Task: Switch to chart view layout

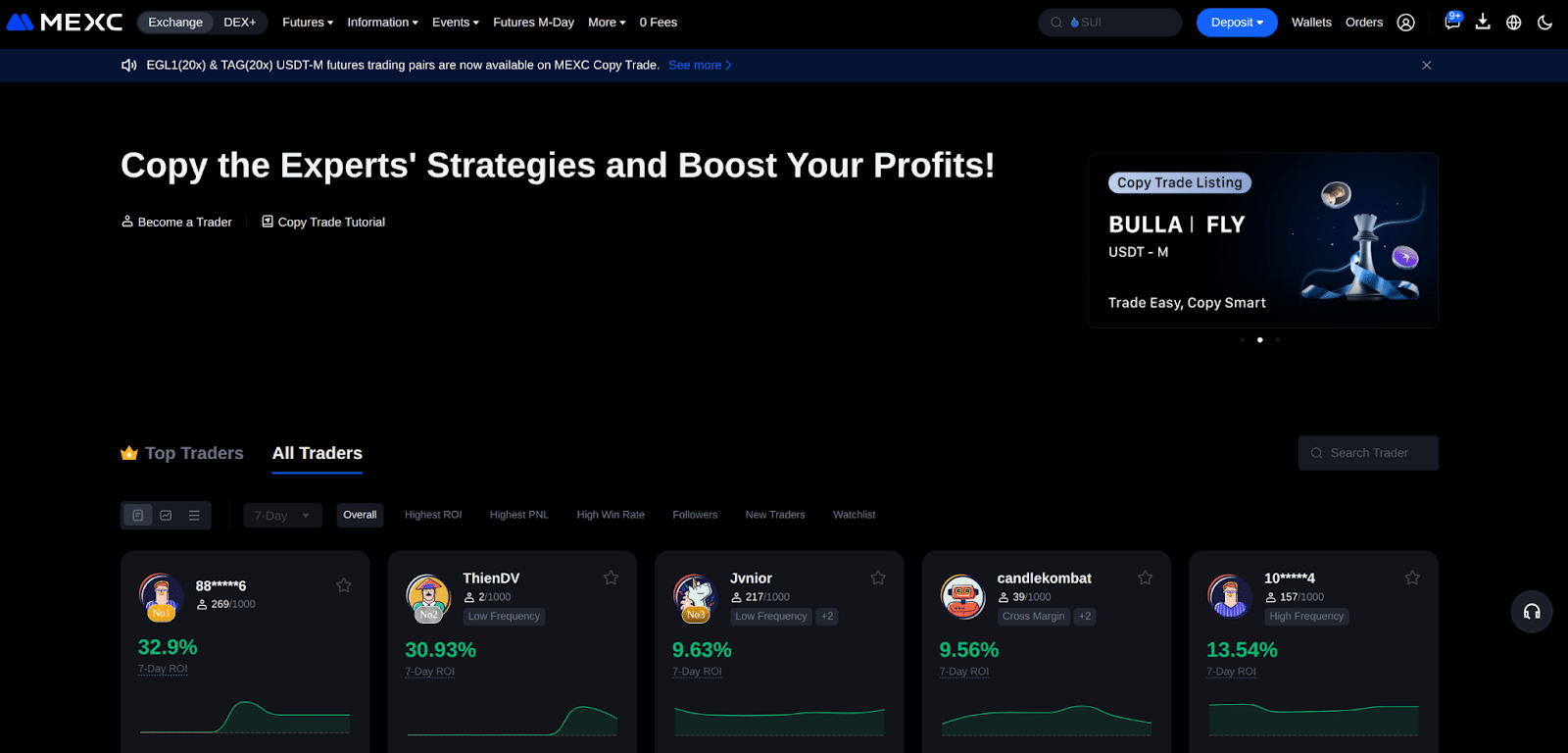Action: point(166,515)
